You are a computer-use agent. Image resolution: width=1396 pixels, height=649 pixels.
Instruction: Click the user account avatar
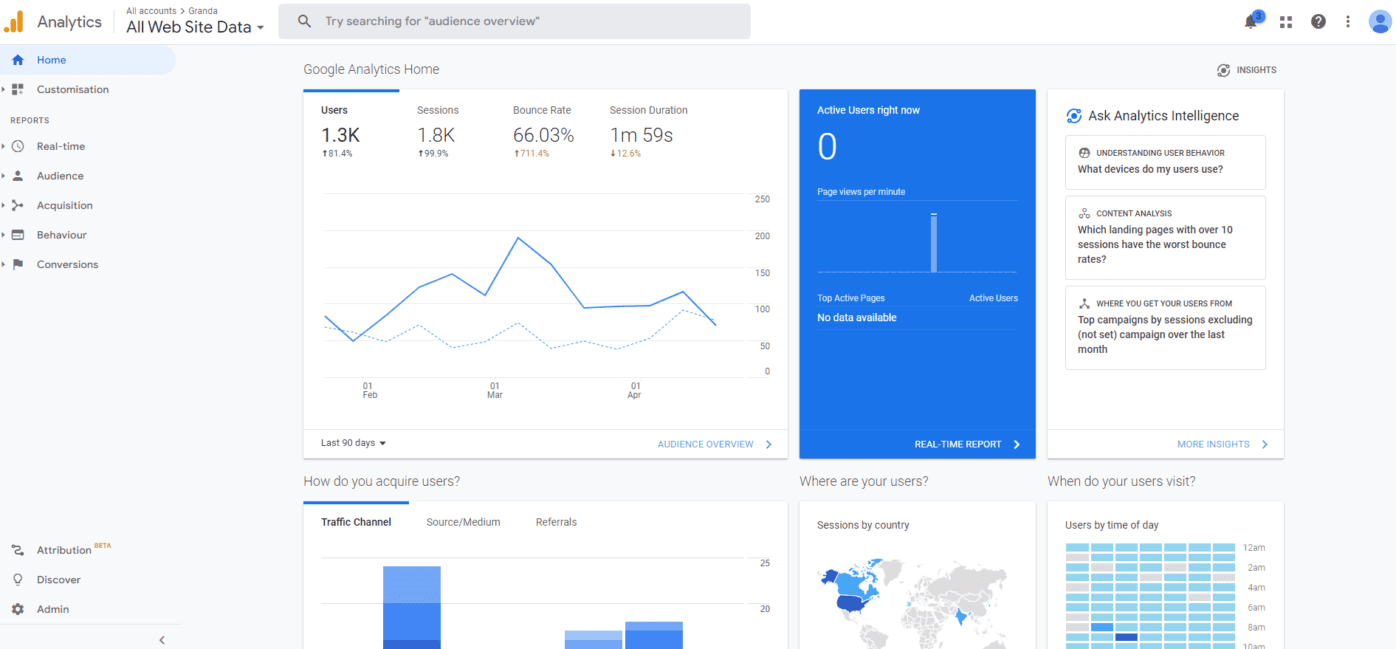point(1380,22)
